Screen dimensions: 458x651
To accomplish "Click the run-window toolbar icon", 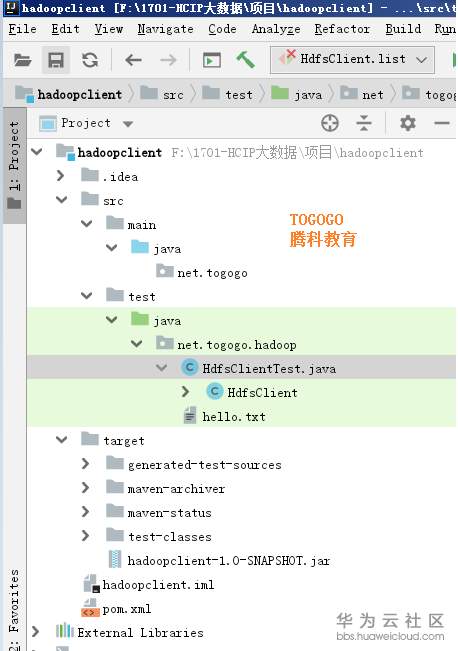I will click(x=212, y=61).
